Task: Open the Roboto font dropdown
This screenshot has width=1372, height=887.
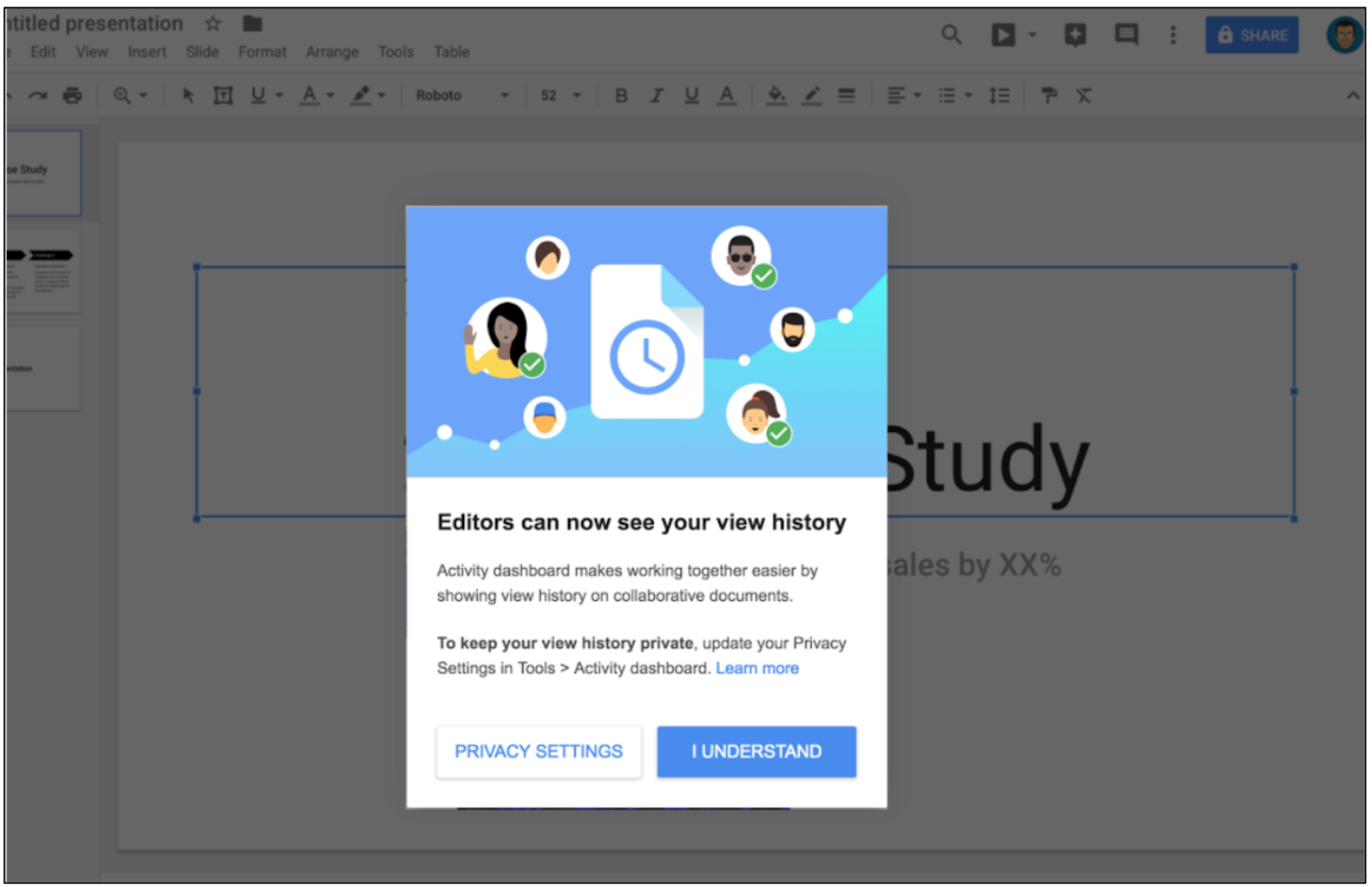Action: tap(462, 95)
